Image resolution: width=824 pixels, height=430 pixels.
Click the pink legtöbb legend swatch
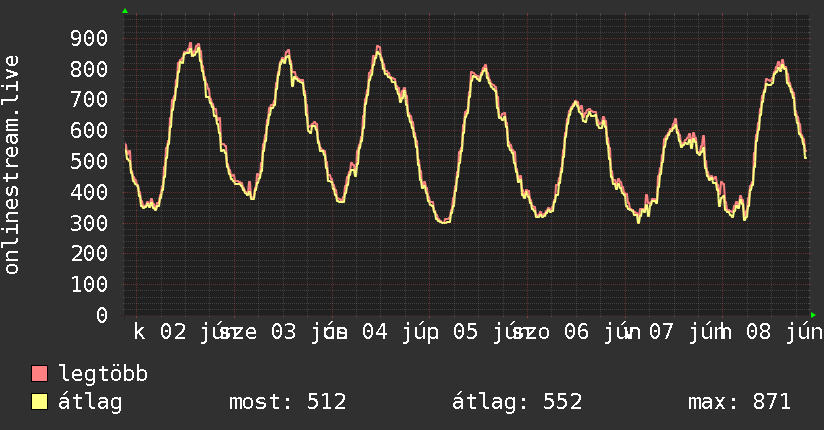click(39, 374)
